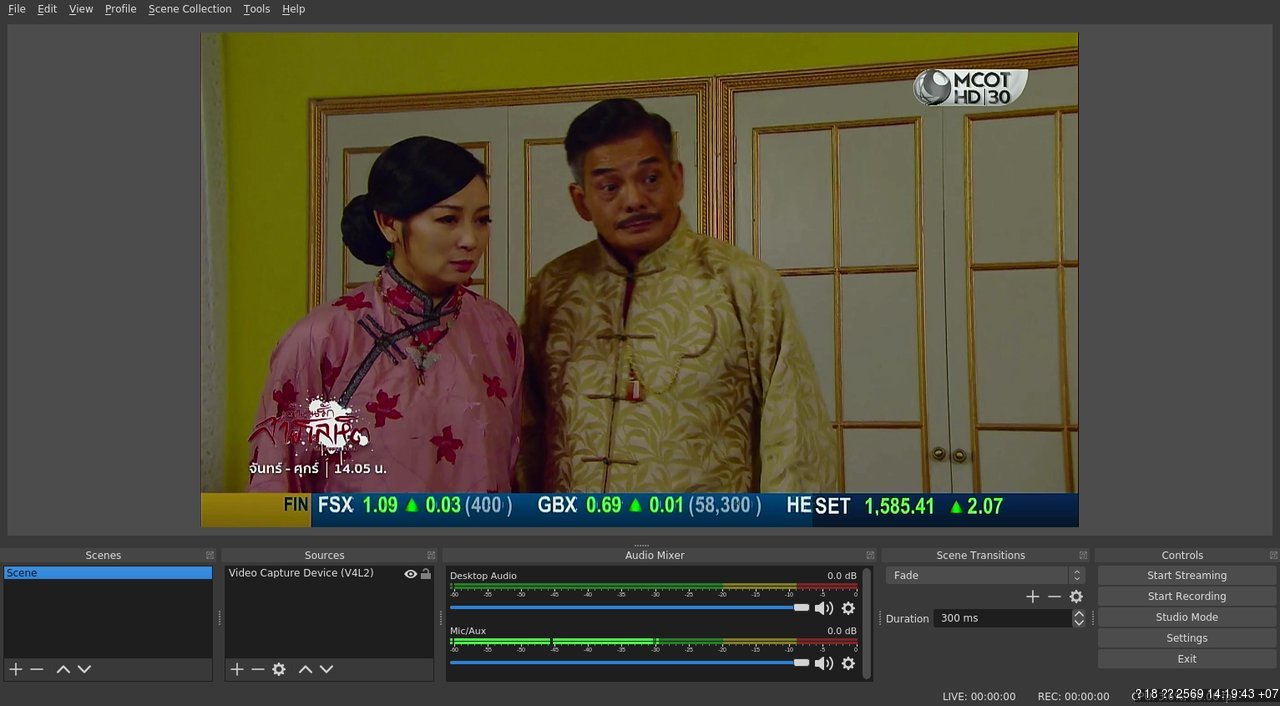The image size is (1280, 706).
Task: Mute the Mic/Aux speaker icon
Action: point(824,663)
